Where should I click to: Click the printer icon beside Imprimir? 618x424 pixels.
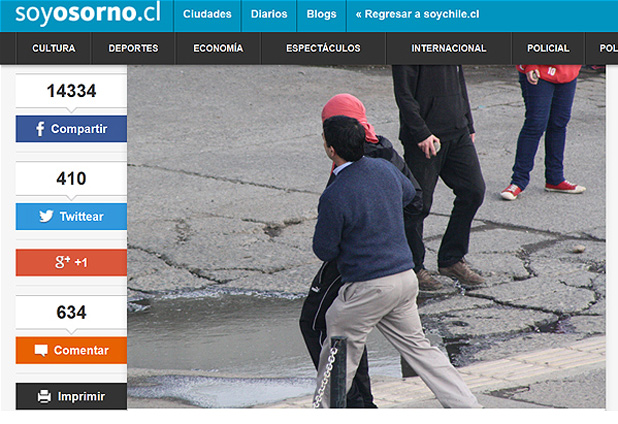click(44, 396)
